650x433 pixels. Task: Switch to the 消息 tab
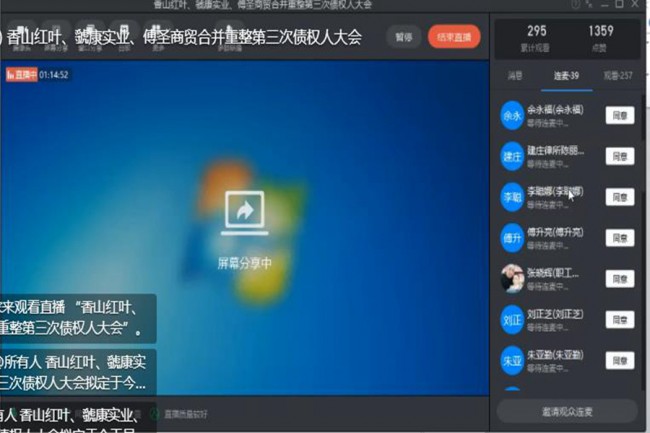515,75
